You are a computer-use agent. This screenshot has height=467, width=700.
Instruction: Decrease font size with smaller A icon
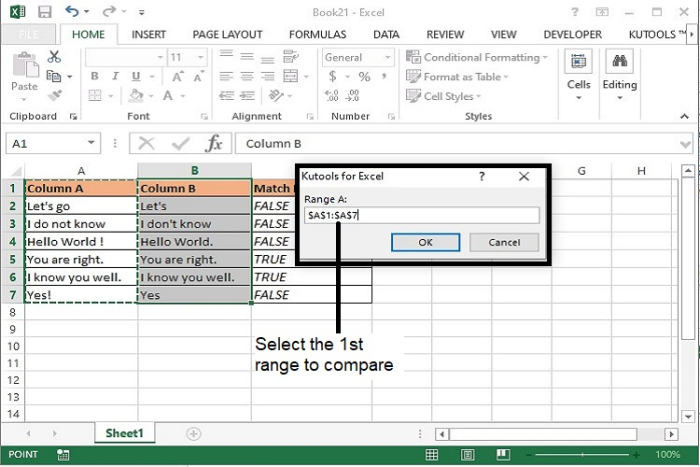198,76
